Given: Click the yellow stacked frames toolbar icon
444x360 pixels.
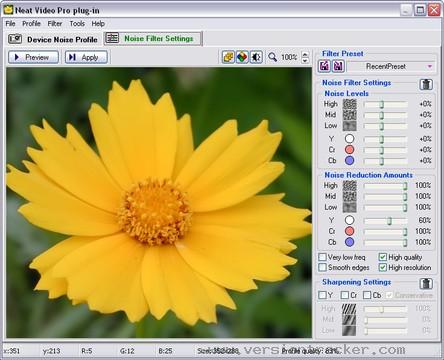Looking at the screenshot, I should point(228,57).
